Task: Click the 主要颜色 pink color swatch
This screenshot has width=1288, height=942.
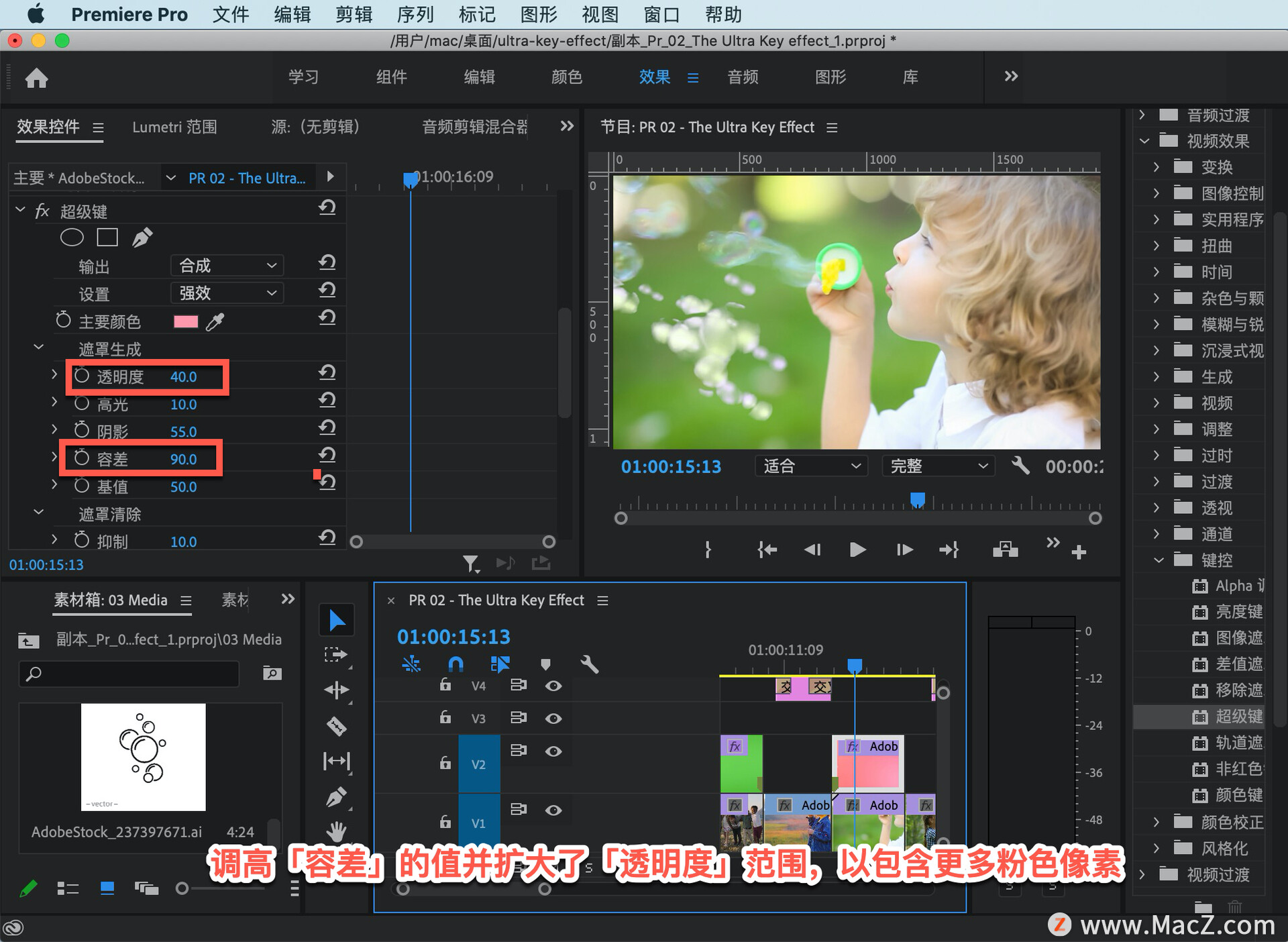Action: tap(186, 321)
